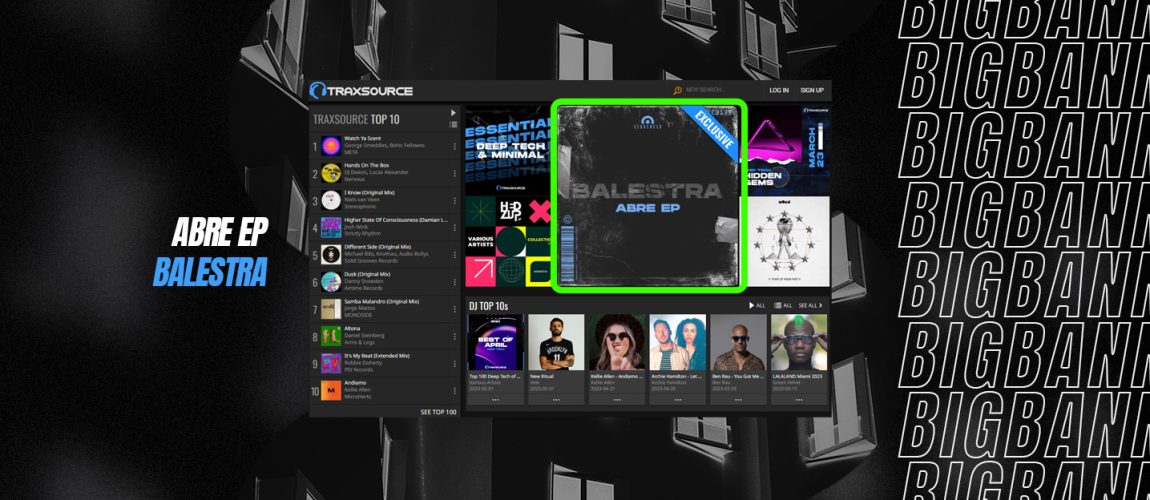Open Kellie Allen Andiamo chart photo

(x=618, y=342)
